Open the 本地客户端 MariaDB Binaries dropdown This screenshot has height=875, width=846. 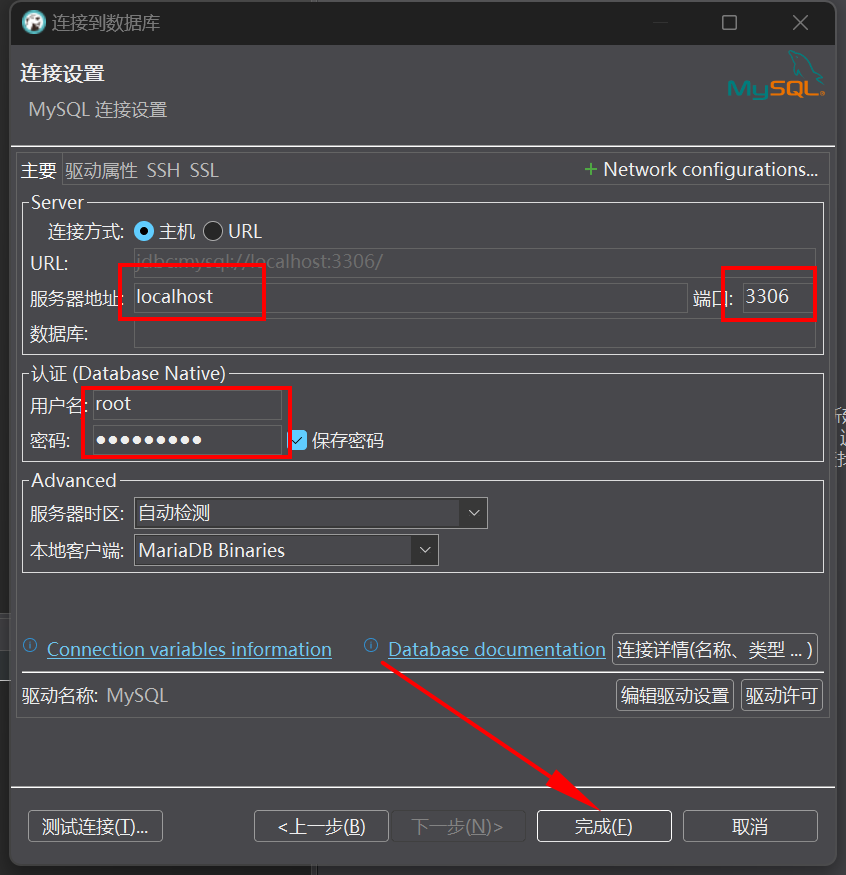point(426,550)
